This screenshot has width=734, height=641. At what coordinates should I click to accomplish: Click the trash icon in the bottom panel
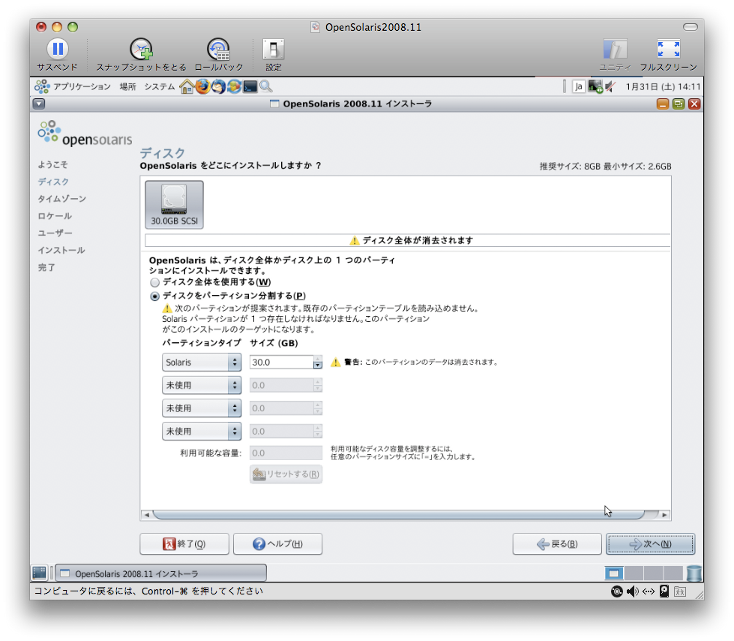pos(695,573)
